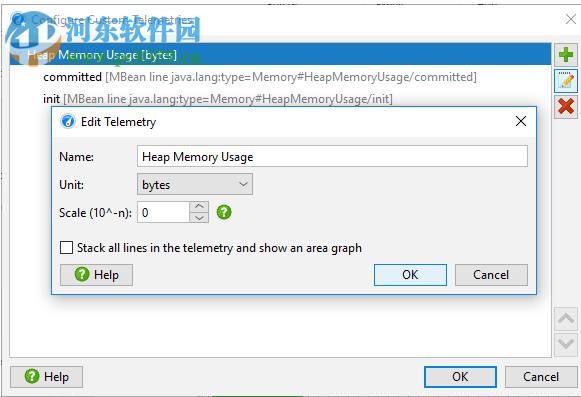This screenshot has height=397, width=581.
Task: Click the Name field with Heap Memory Usage
Action: 332,156
